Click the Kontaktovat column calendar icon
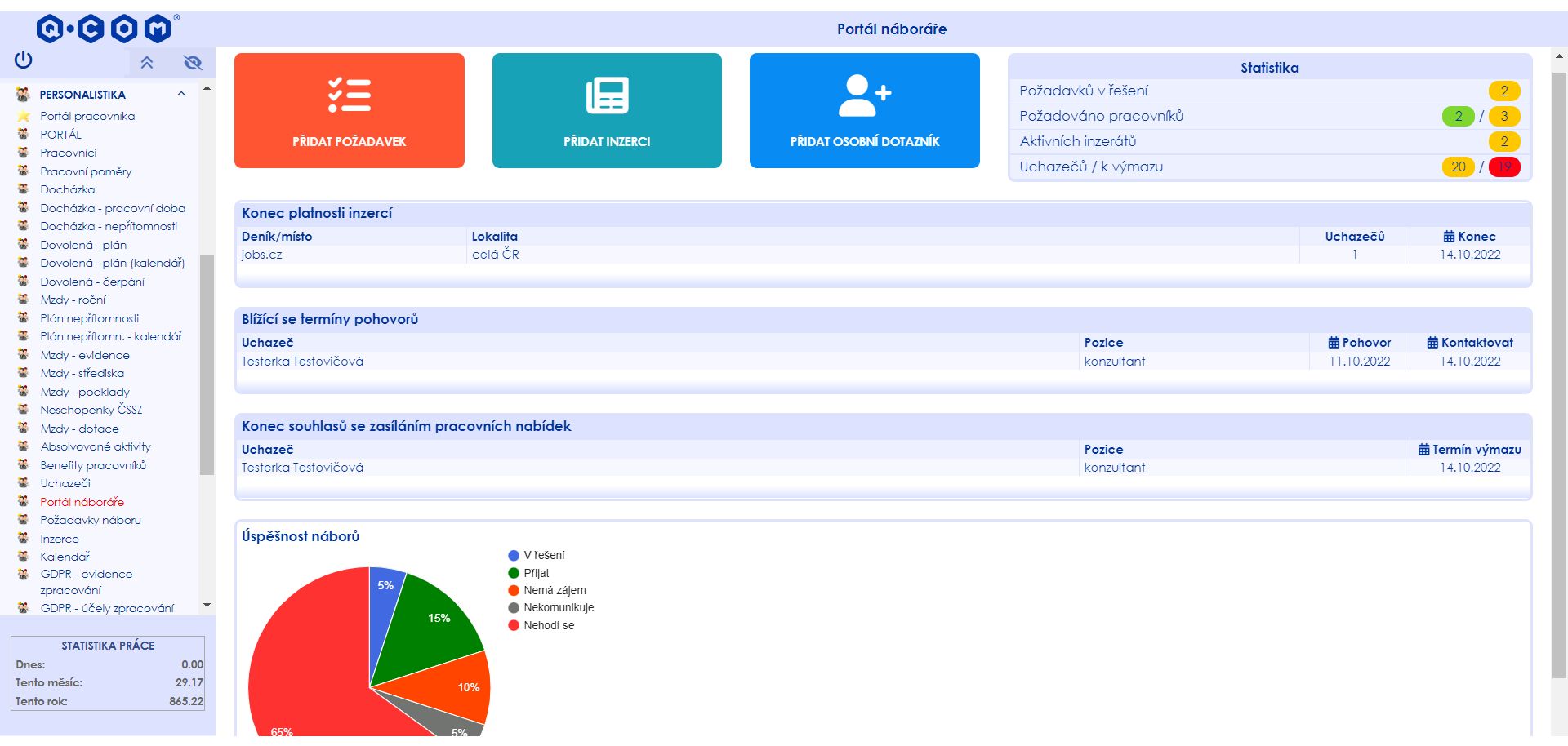 point(1432,343)
